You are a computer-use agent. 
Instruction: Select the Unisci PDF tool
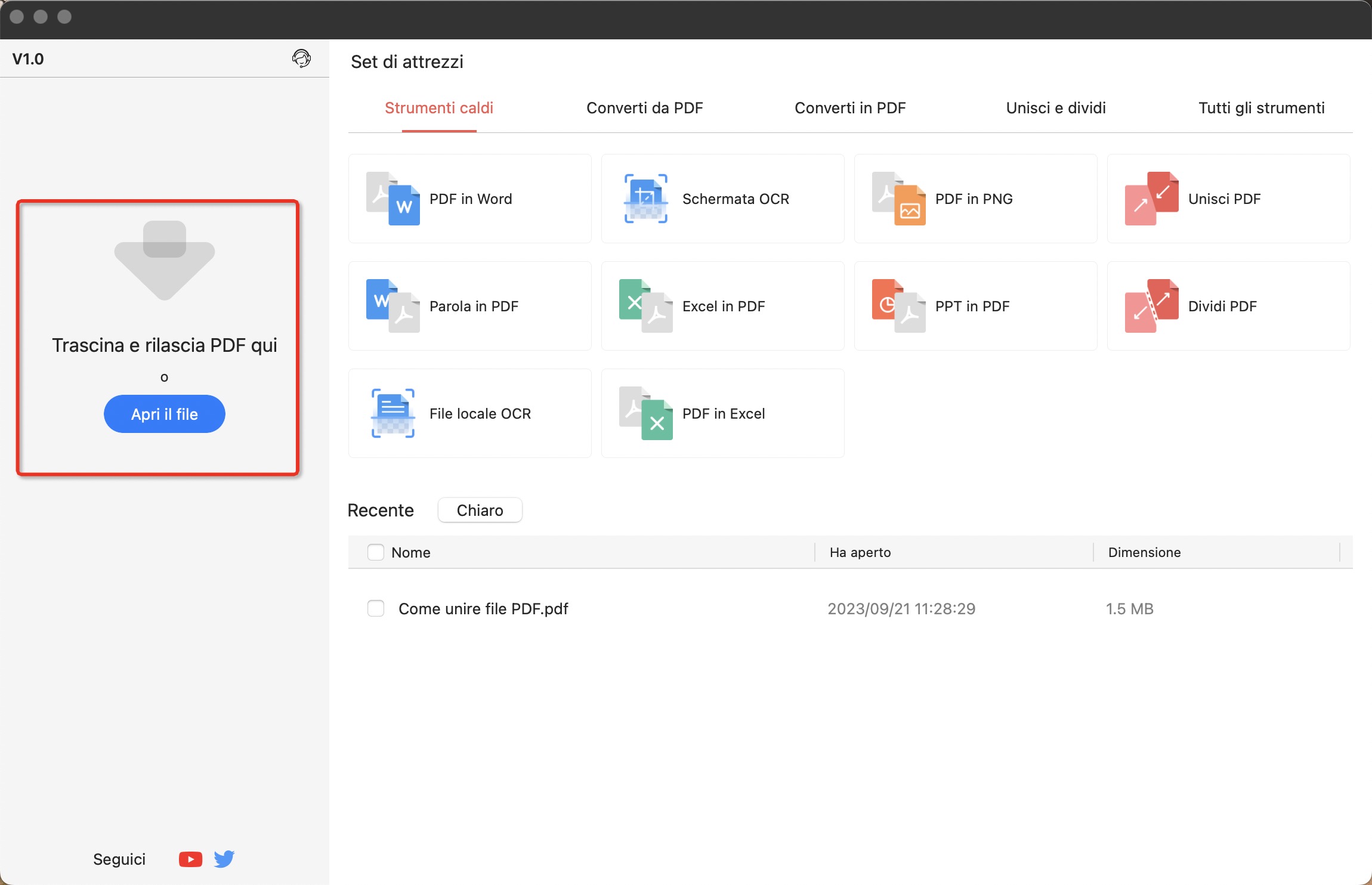click(1227, 199)
